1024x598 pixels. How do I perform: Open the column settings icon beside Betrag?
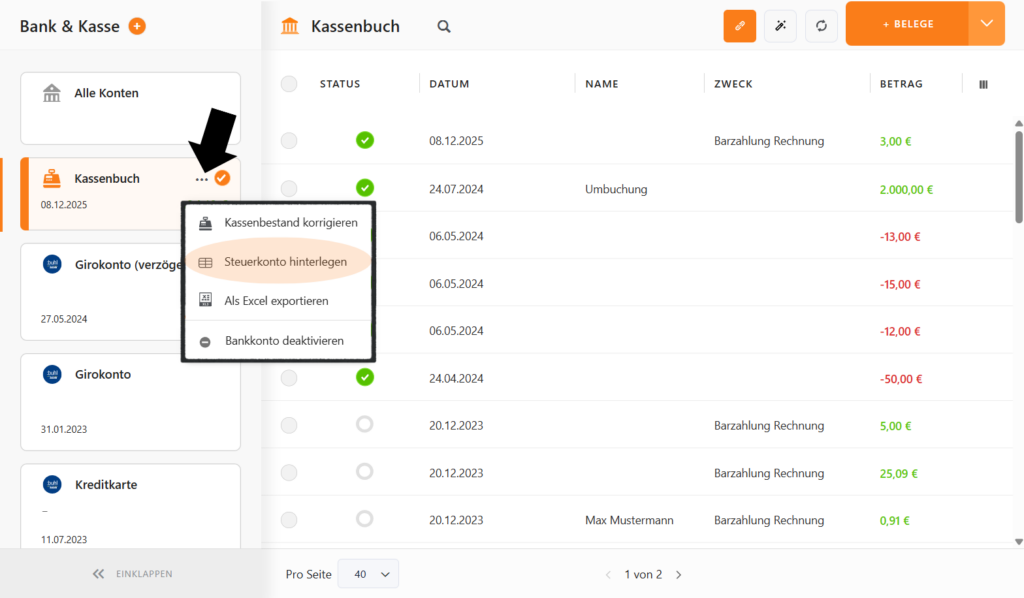[x=983, y=84]
